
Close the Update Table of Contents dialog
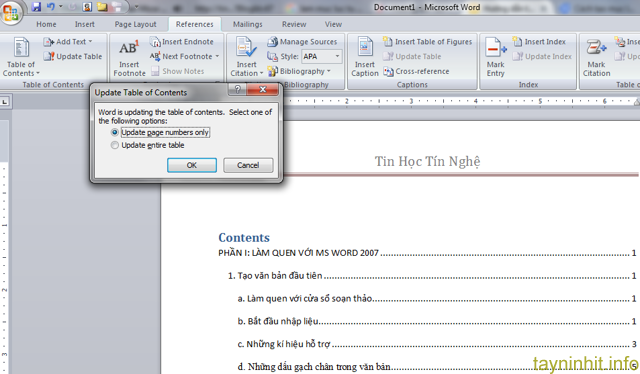tap(263, 89)
